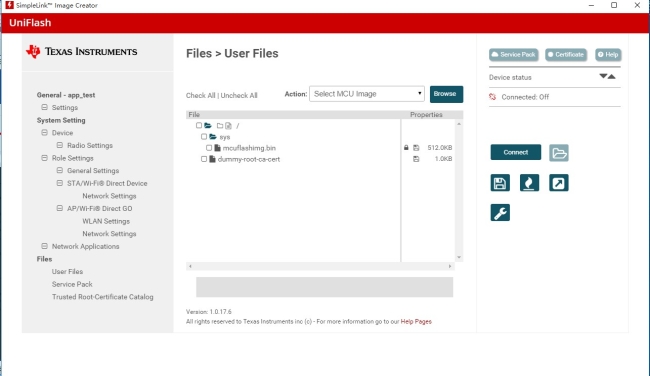The height and width of the screenshot is (376, 650).
Task: Click the disk icon on dummy-root-ca-cert row
Action: (416, 159)
